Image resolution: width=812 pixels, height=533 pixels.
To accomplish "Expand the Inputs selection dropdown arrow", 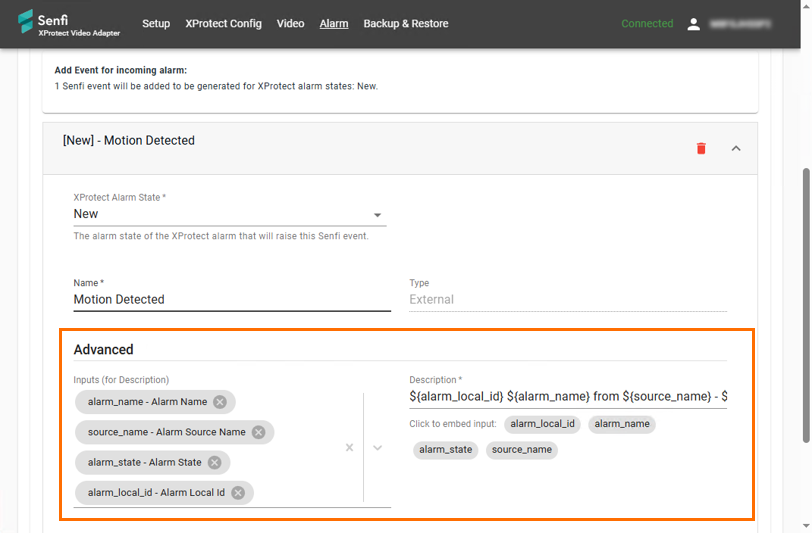I will coord(378,448).
